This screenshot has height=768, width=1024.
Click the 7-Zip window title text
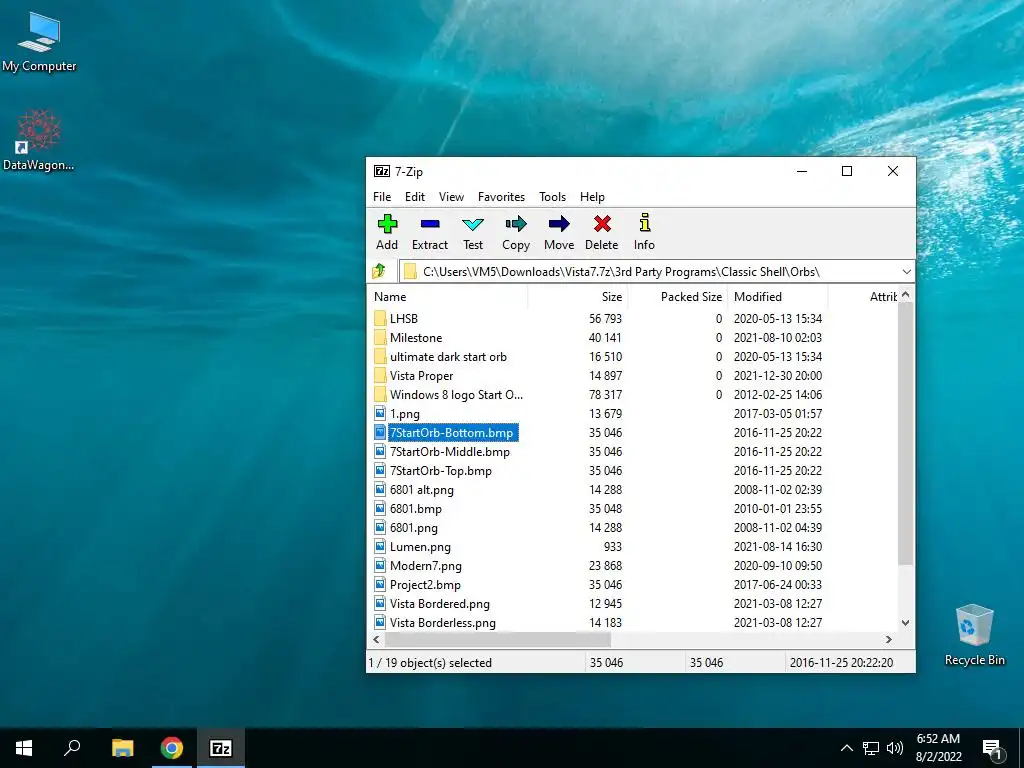(x=409, y=172)
